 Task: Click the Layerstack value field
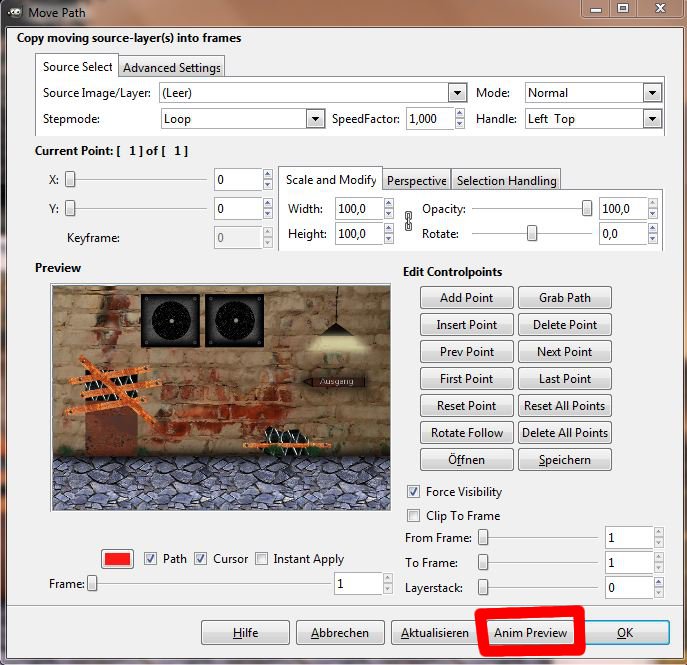(x=629, y=587)
